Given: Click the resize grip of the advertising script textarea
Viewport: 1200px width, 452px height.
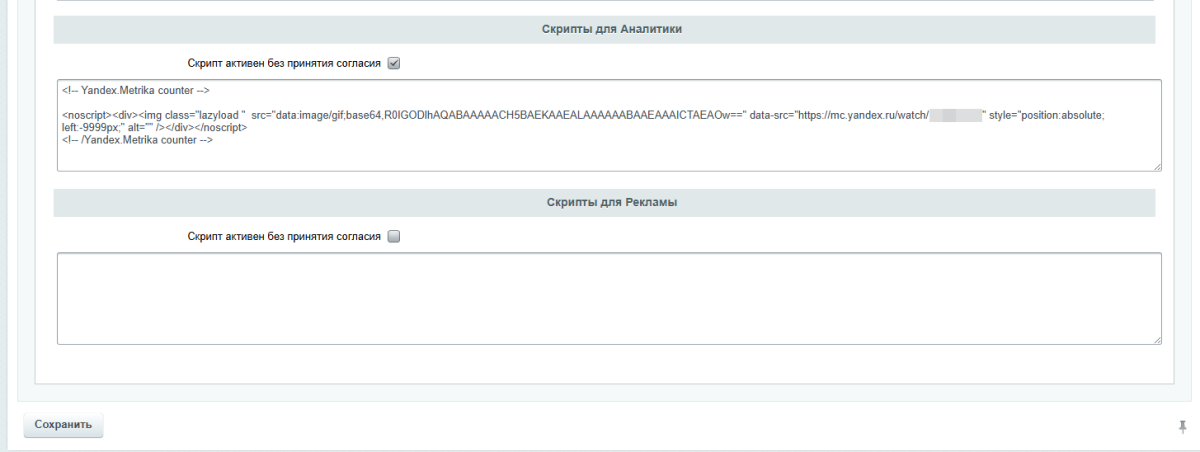Looking at the screenshot, I should pyautogui.click(x=1156, y=339).
